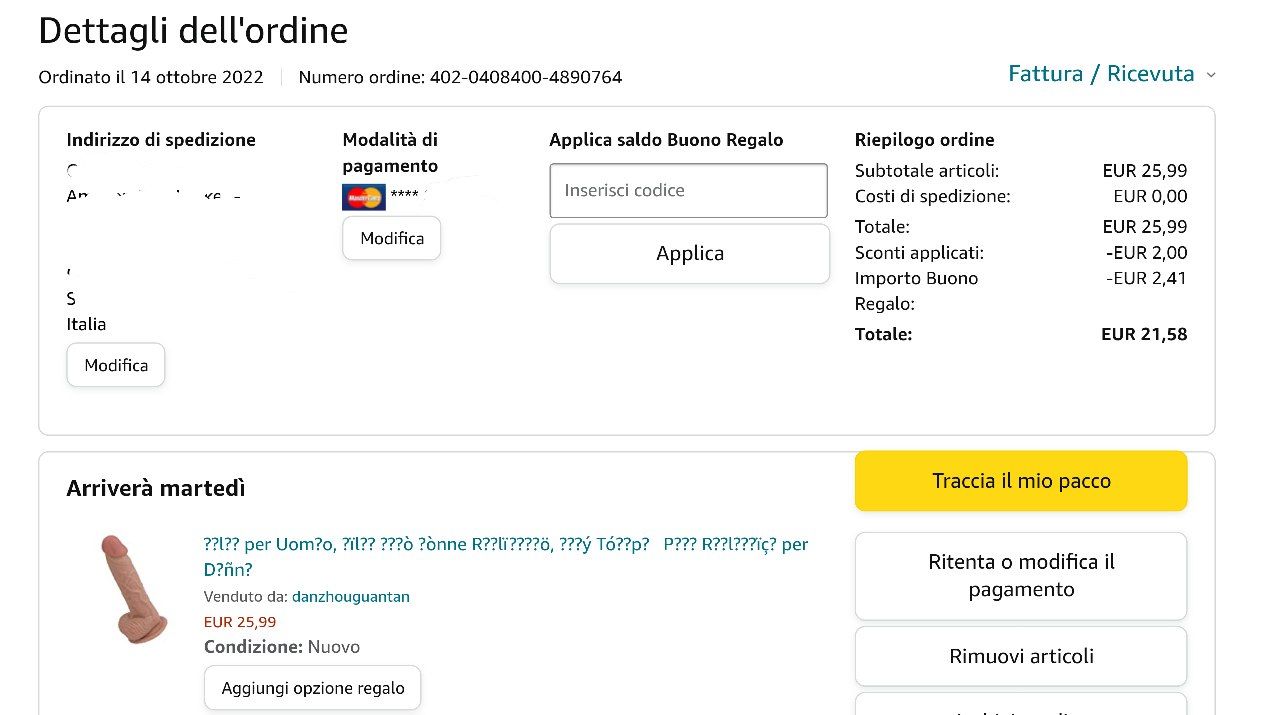Click the yellow Traccia il mio pacco button
The image size is (1280, 715).
(1021, 481)
